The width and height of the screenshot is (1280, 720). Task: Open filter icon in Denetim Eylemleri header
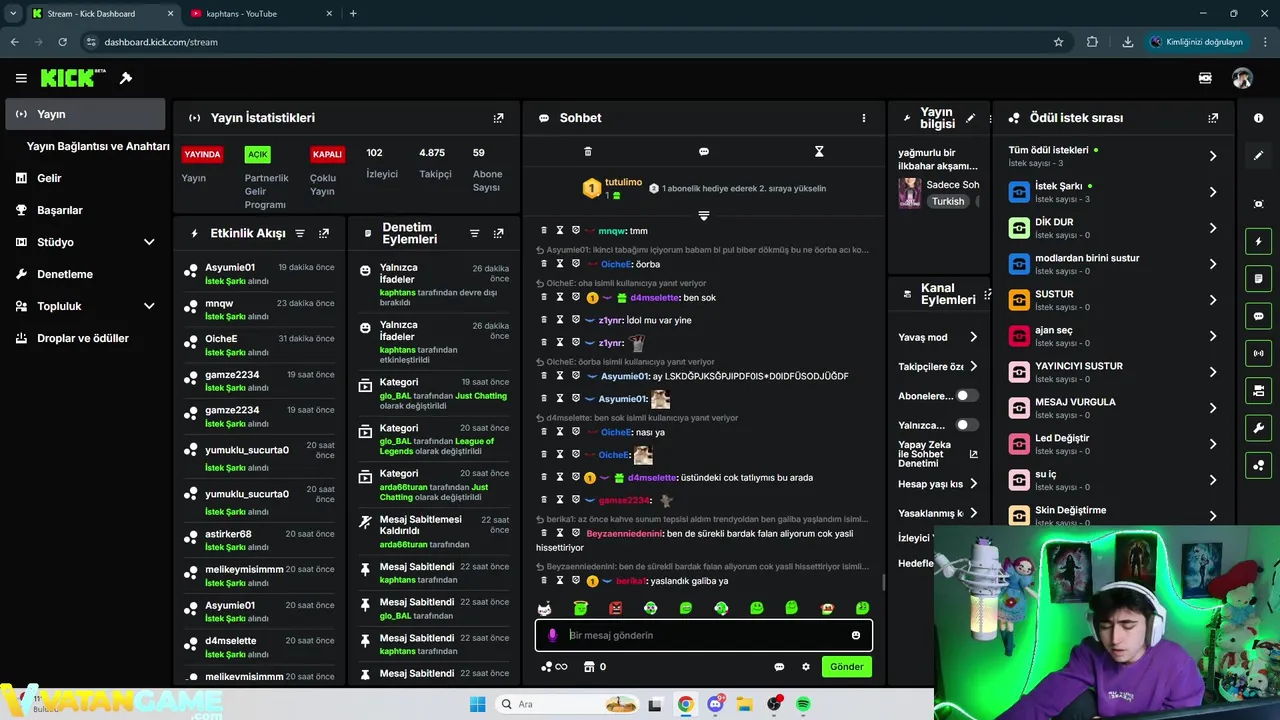tap(475, 233)
